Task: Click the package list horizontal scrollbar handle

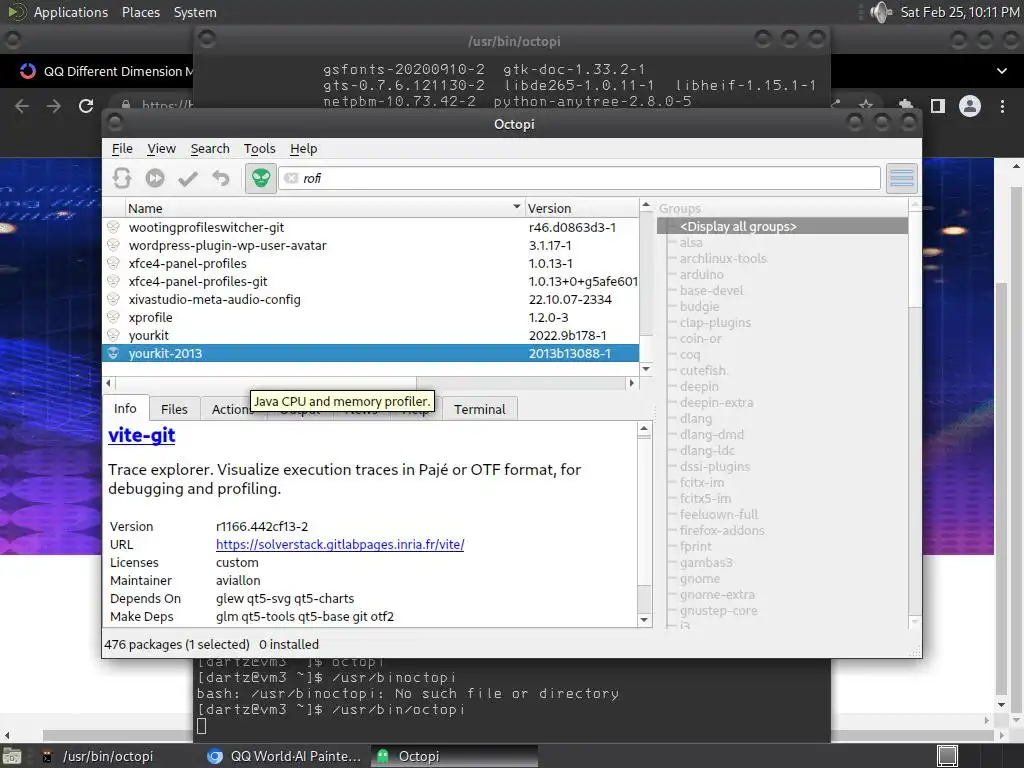Action: (265, 383)
